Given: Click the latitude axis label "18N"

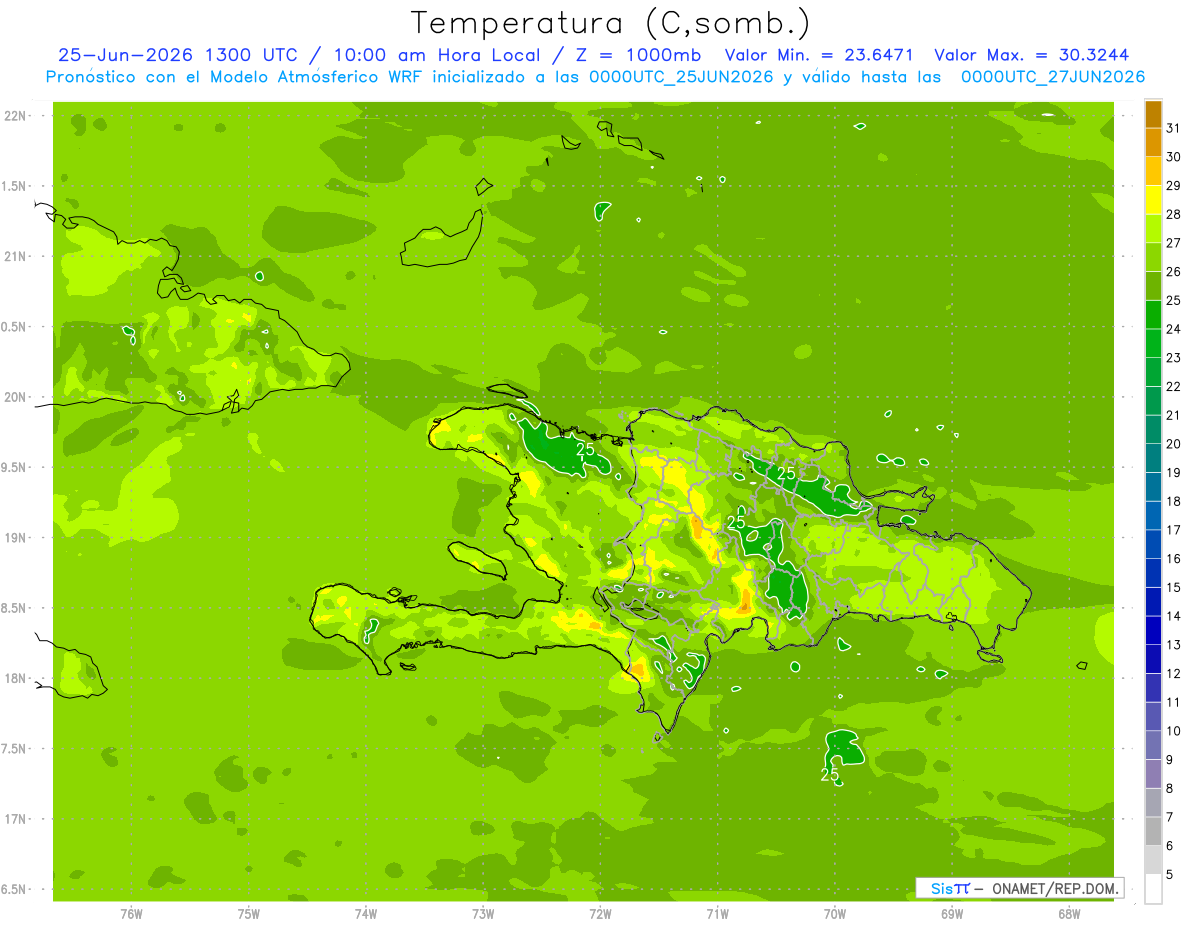Looking at the screenshot, I should [16, 678].
